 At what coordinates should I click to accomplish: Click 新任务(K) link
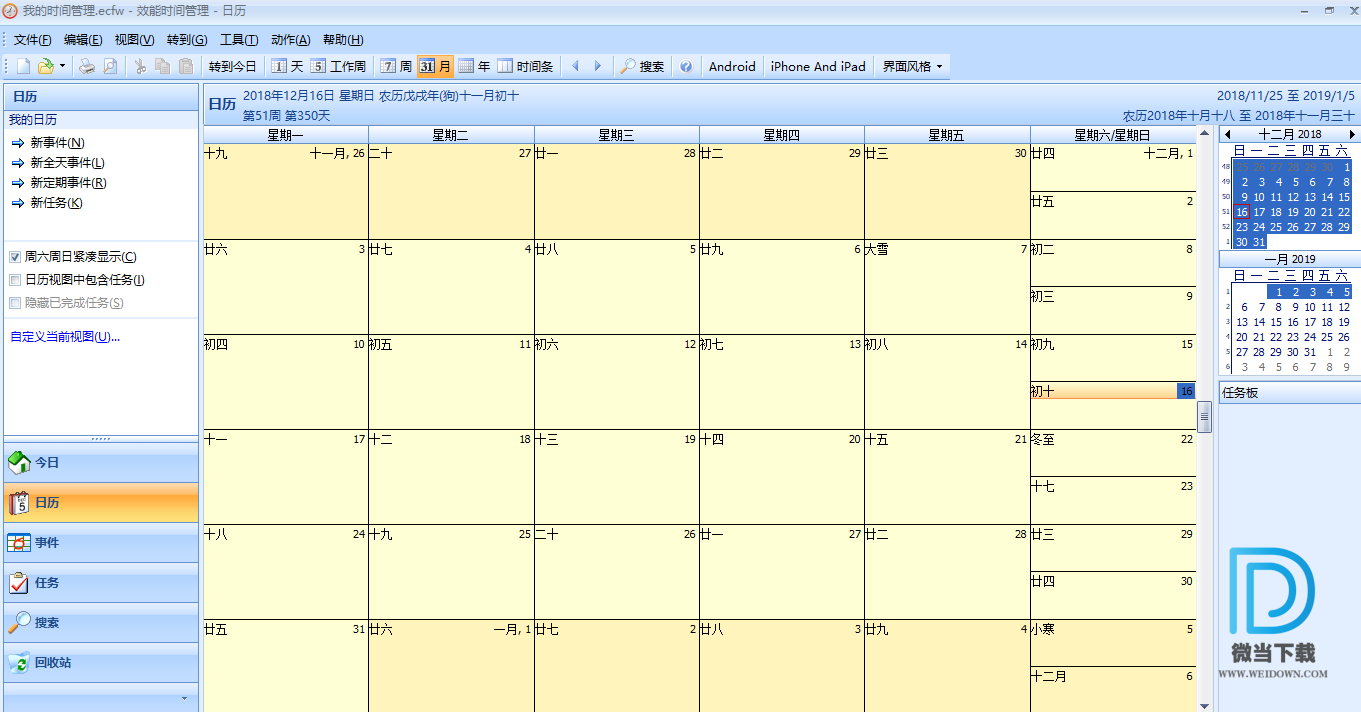click(x=56, y=203)
